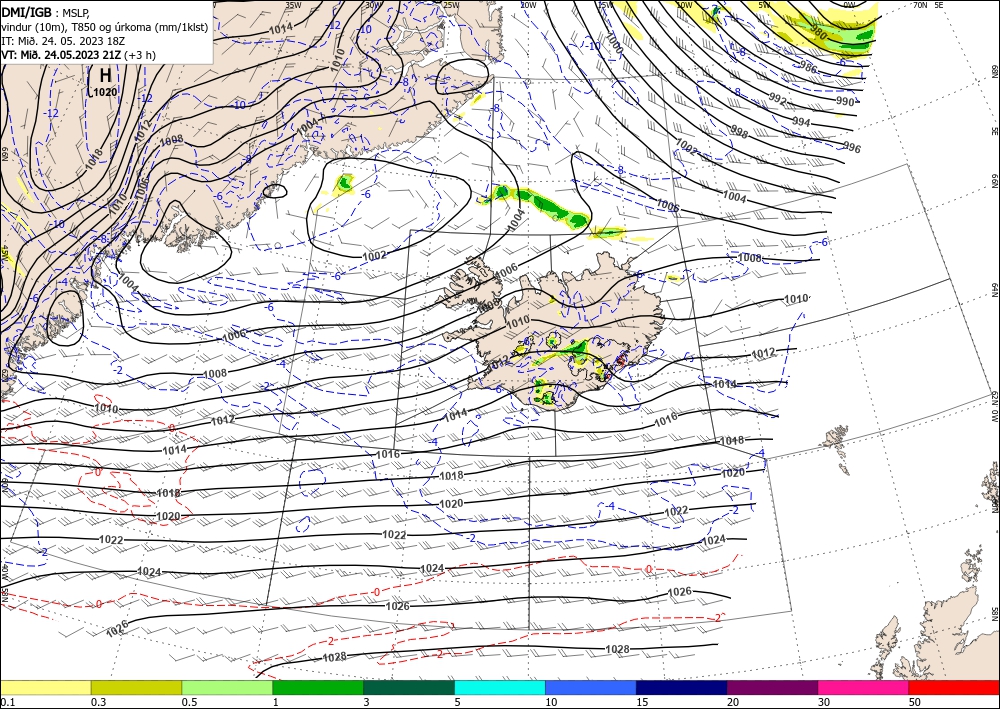
Task: Select the red 50+ mm legend swatch
Action: coord(954,687)
